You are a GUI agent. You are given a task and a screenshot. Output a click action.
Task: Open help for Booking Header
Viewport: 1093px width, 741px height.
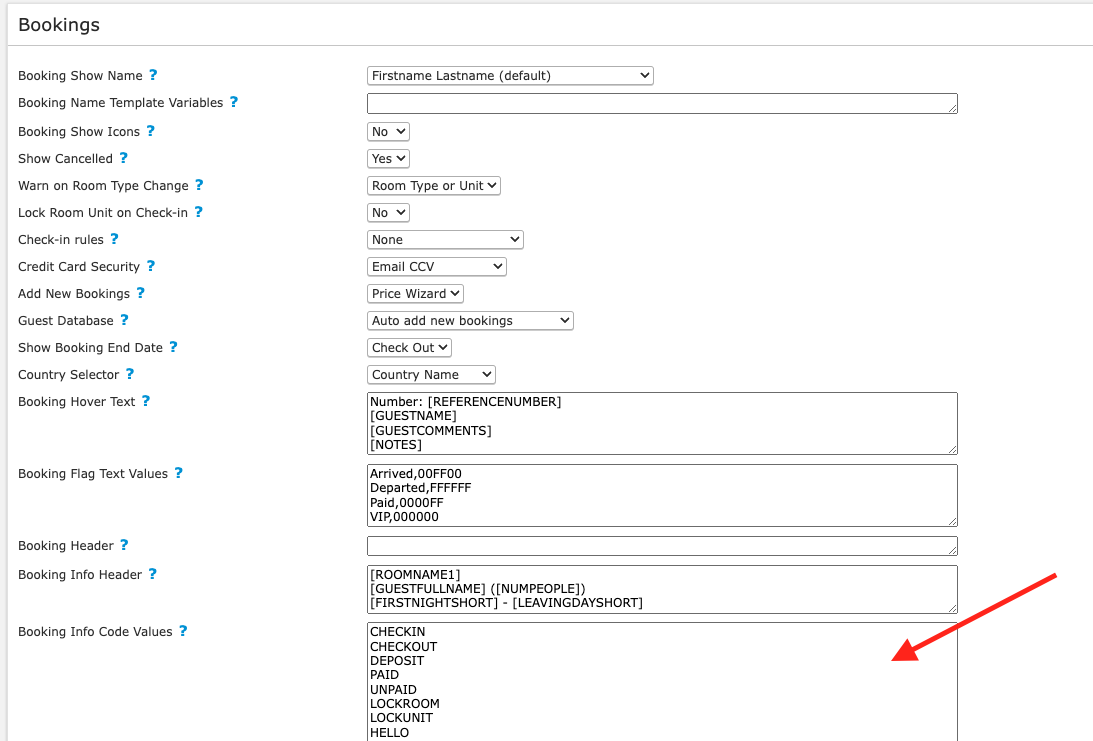pyautogui.click(x=124, y=545)
